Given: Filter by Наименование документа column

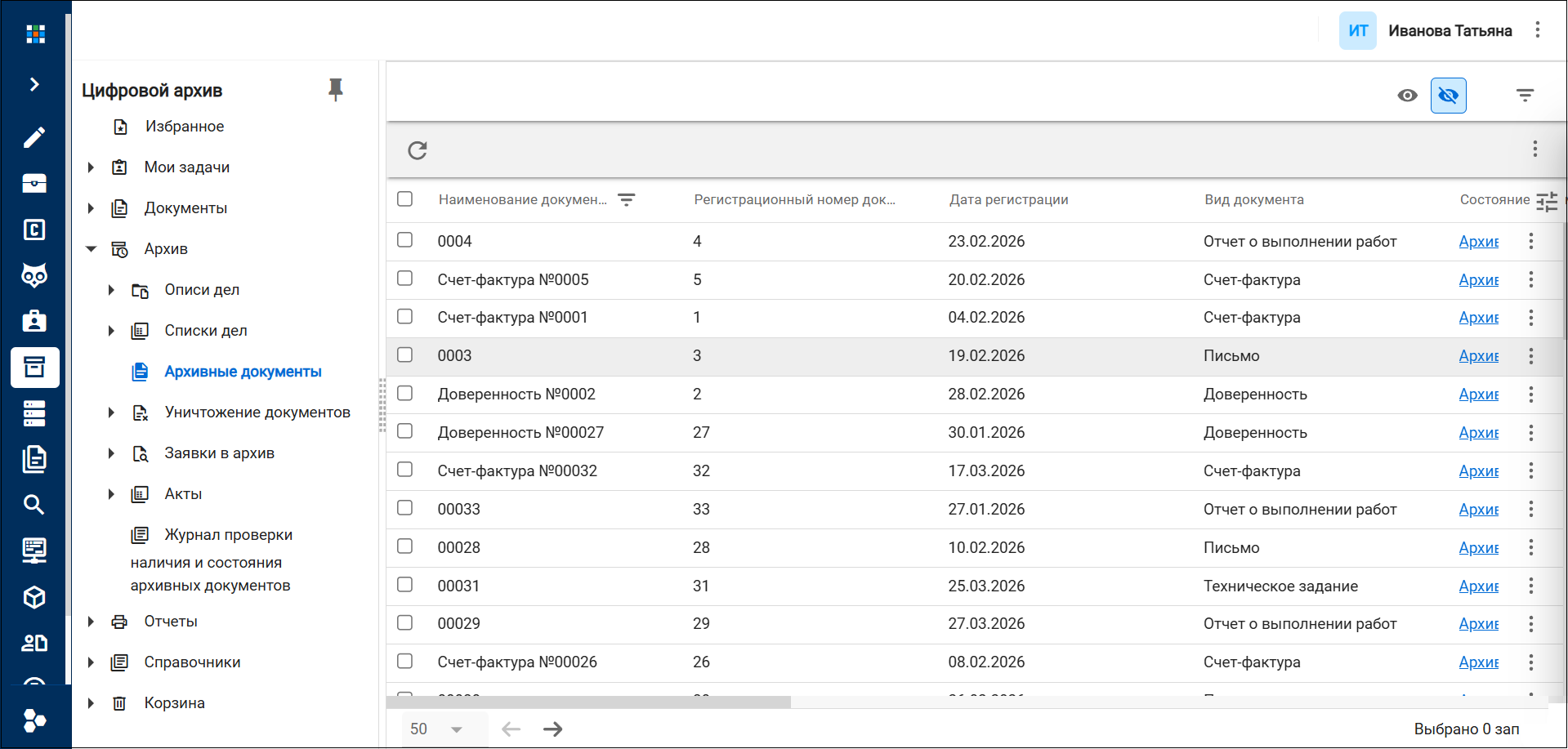Looking at the screenshot, I should [x=627, y=200].
